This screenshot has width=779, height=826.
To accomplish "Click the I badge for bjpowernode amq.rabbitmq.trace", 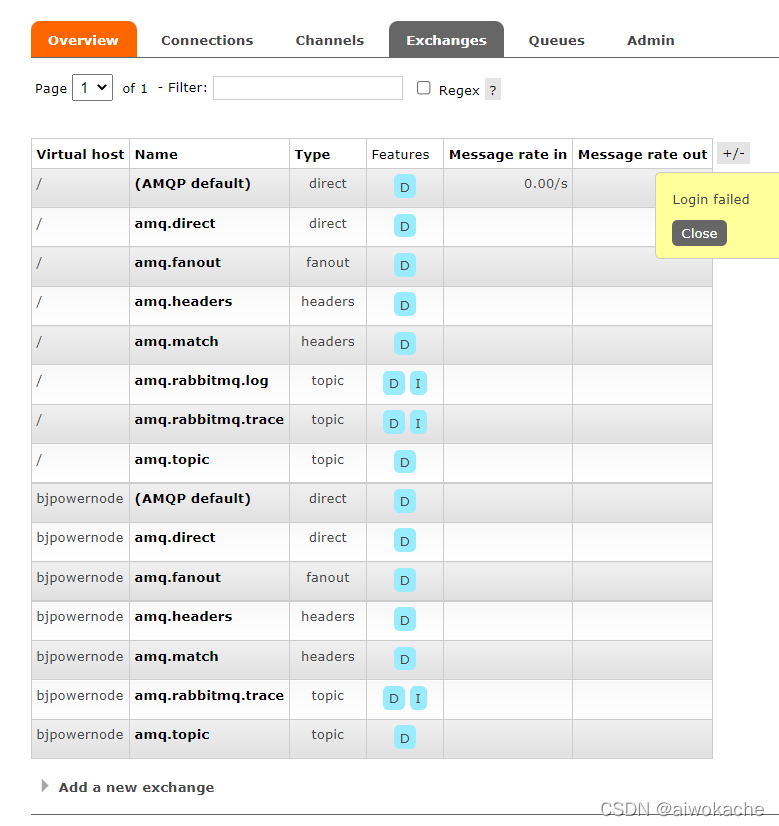I will [418, 698].
